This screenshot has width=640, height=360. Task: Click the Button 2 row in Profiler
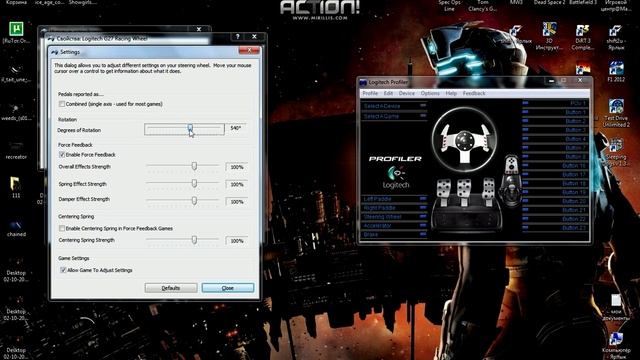(x=555, y=121)
